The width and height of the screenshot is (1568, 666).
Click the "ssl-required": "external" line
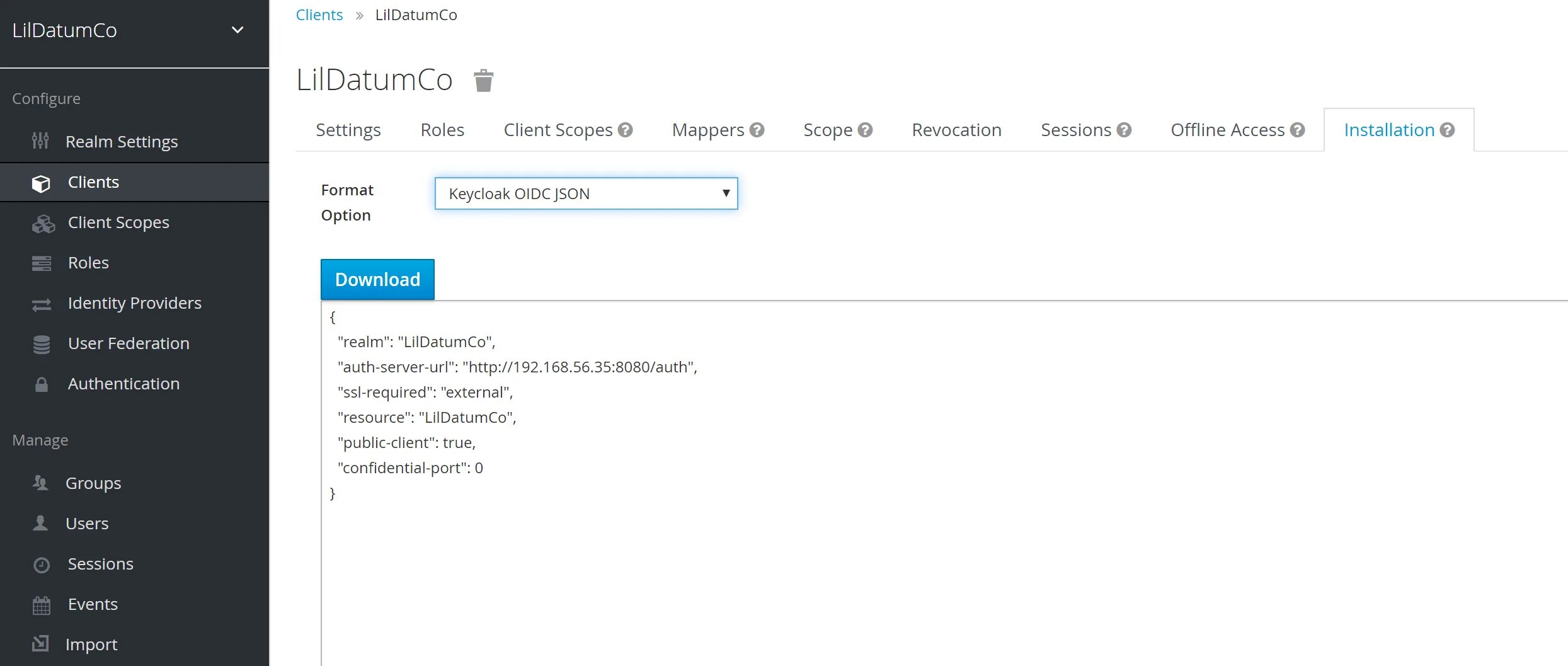425,393
